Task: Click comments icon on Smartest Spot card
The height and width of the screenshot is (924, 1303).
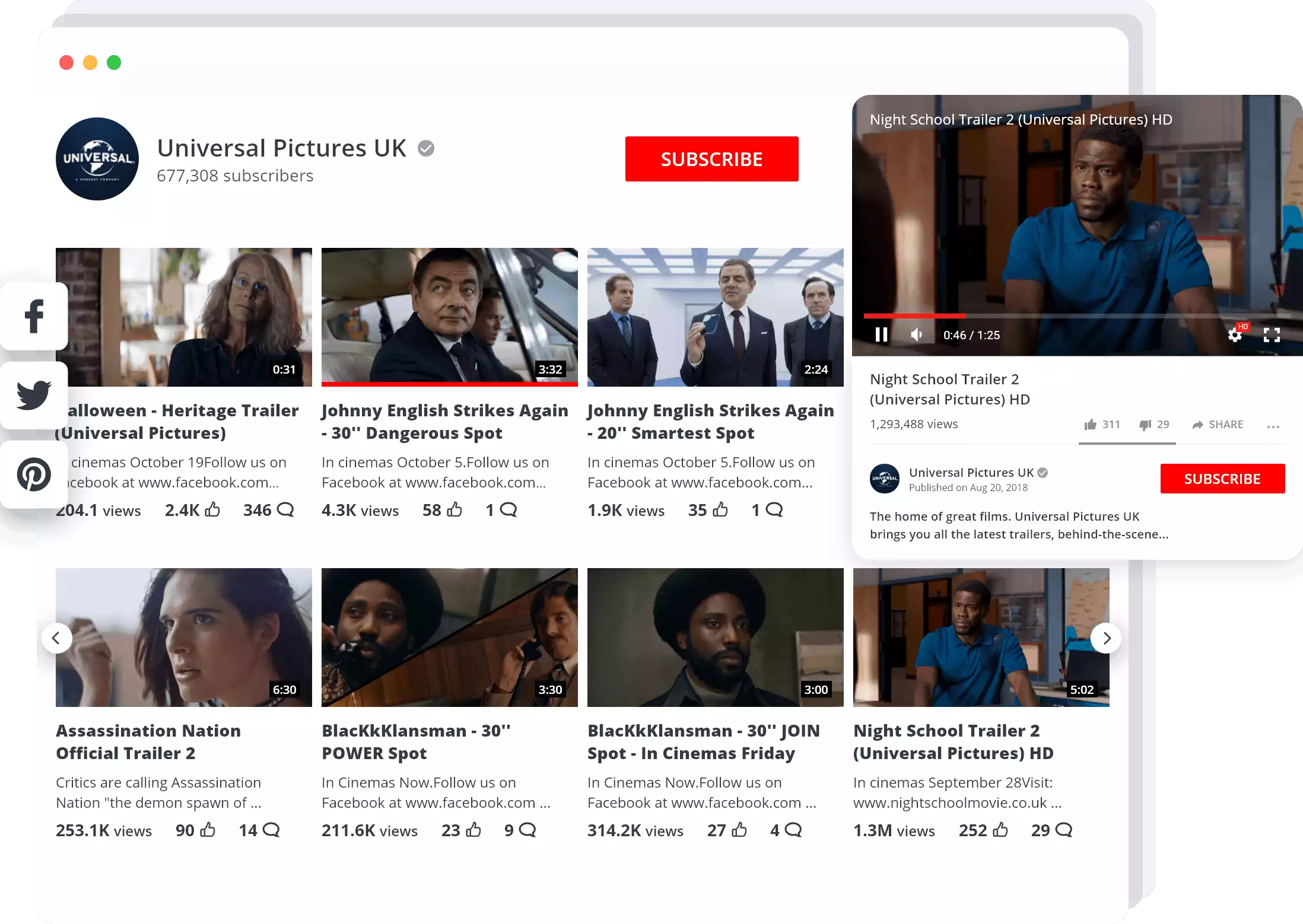Action: (775, 509)
